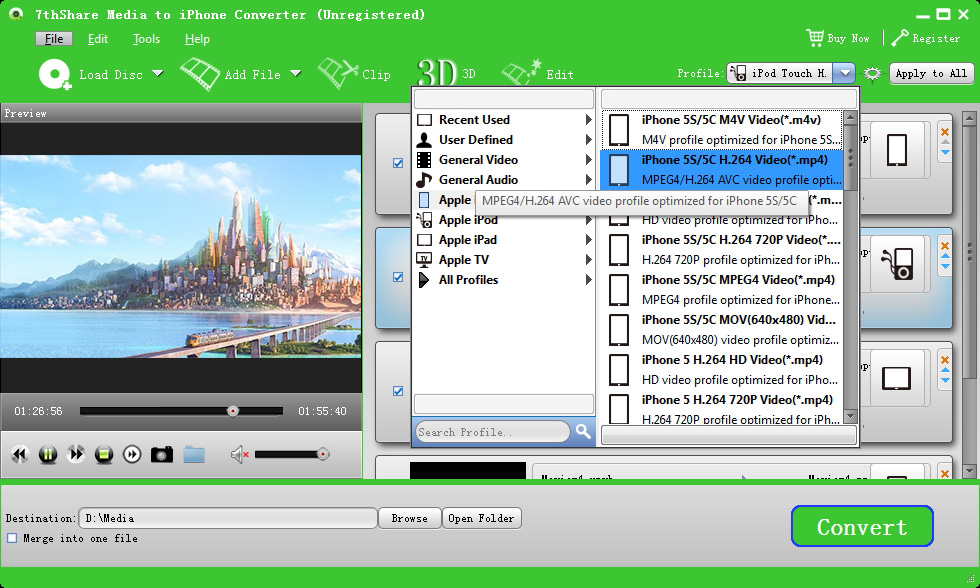Screen dimensions: 980x588
Task: Remove first file with orange X
Action: click(945, 132)
